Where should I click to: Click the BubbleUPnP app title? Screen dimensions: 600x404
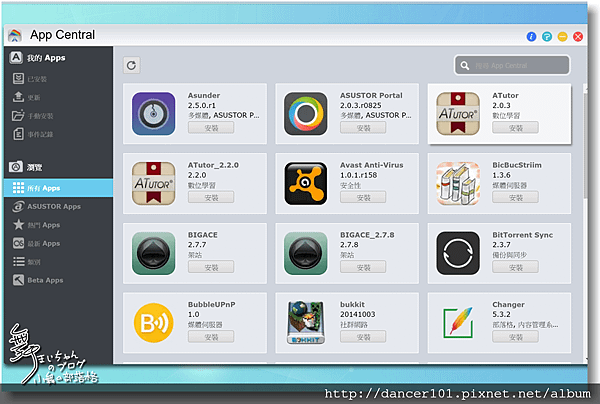click(212, 305)
